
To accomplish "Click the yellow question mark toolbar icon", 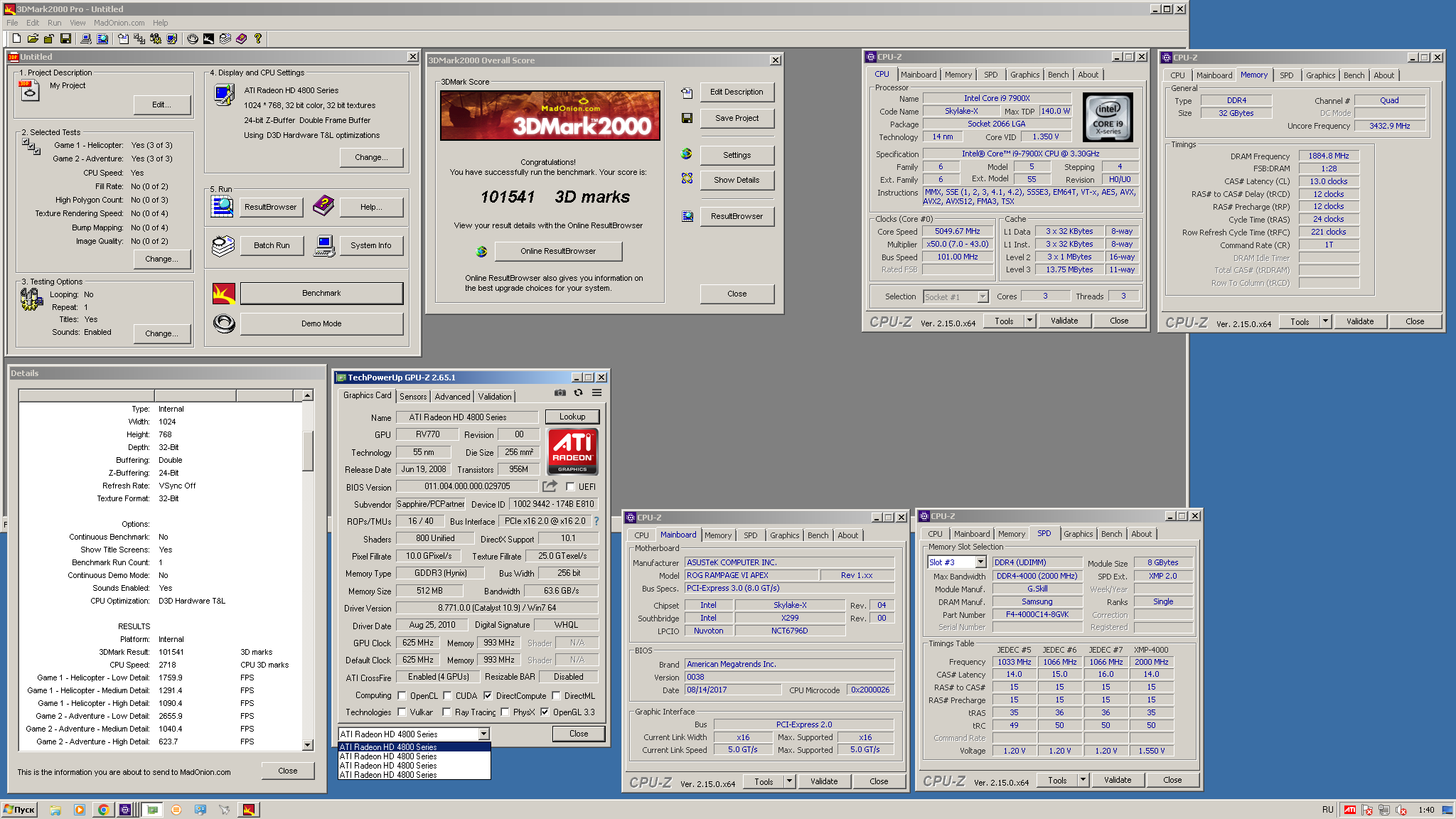I will [258, 38].
